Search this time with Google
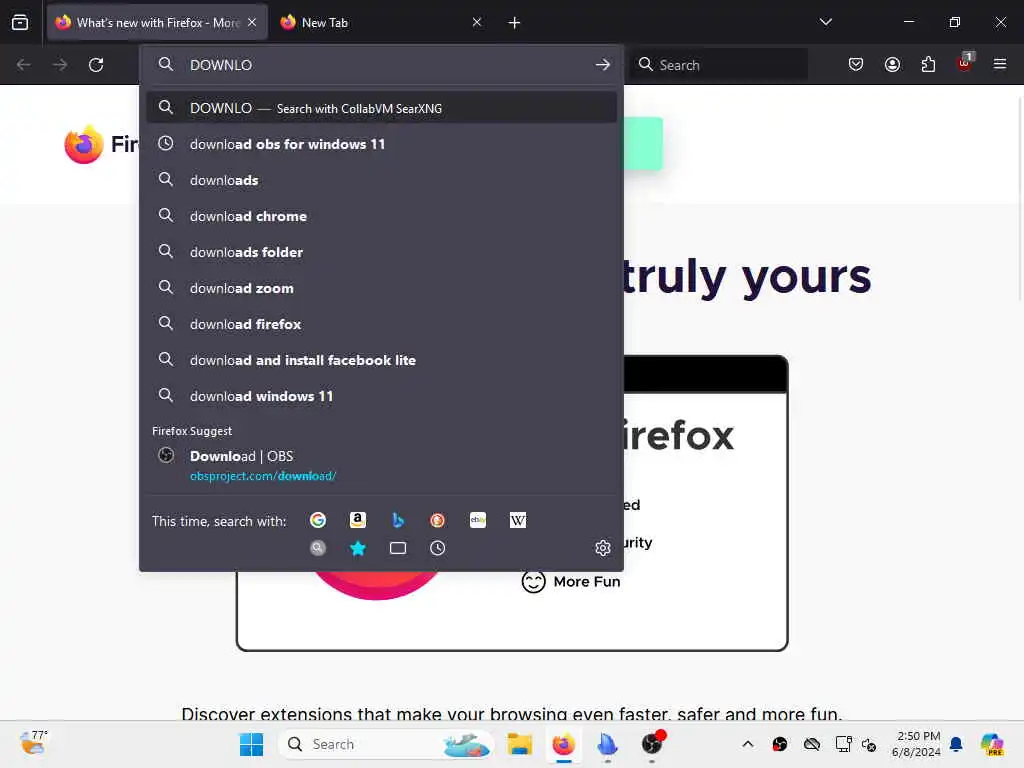This screenshot has width=1024, height=768. (318, 520)
